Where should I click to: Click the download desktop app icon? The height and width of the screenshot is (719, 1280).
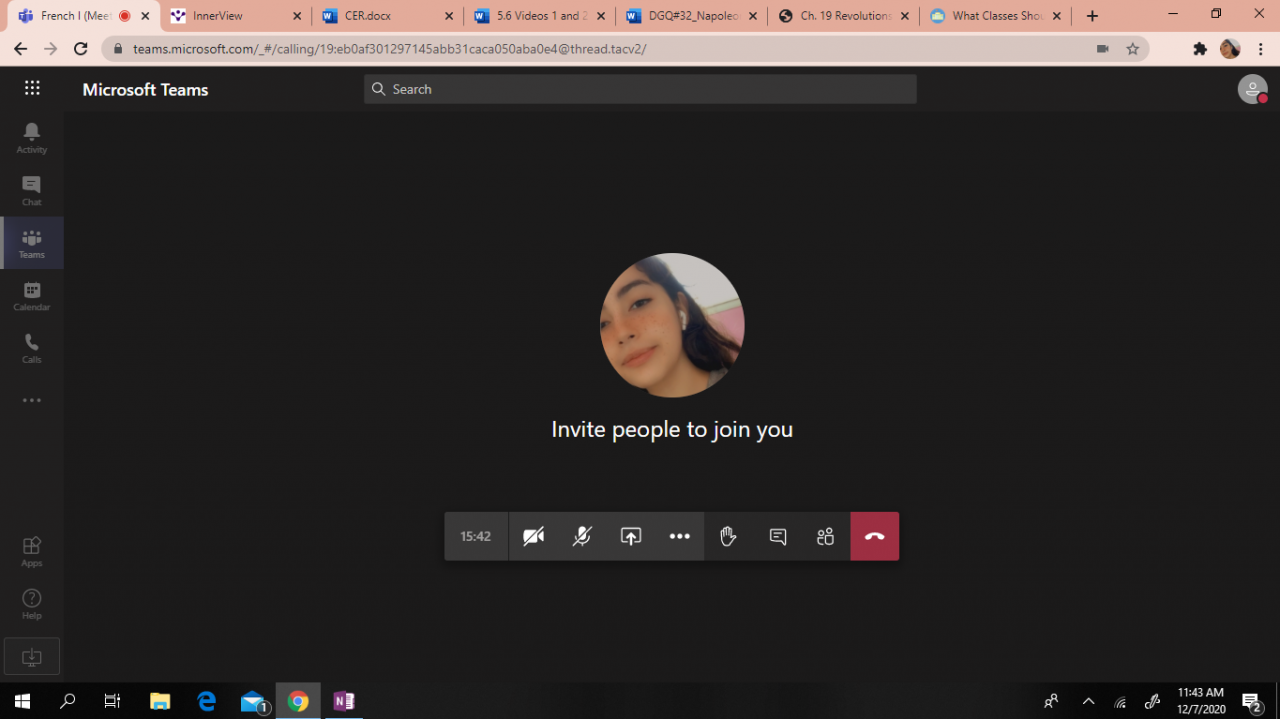[32, 657]
